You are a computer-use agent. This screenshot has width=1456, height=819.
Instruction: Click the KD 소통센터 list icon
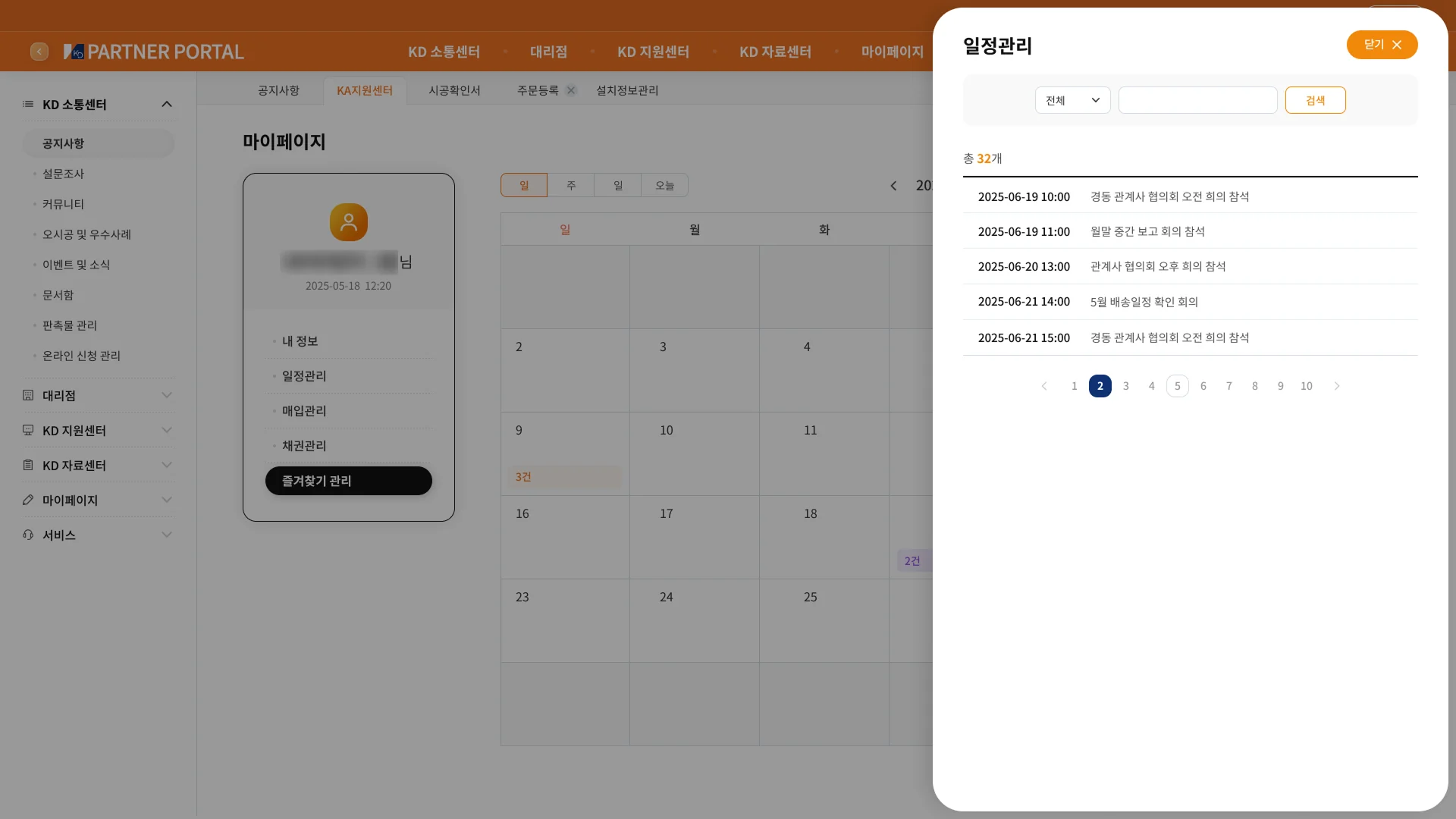[x=28, y=104]
